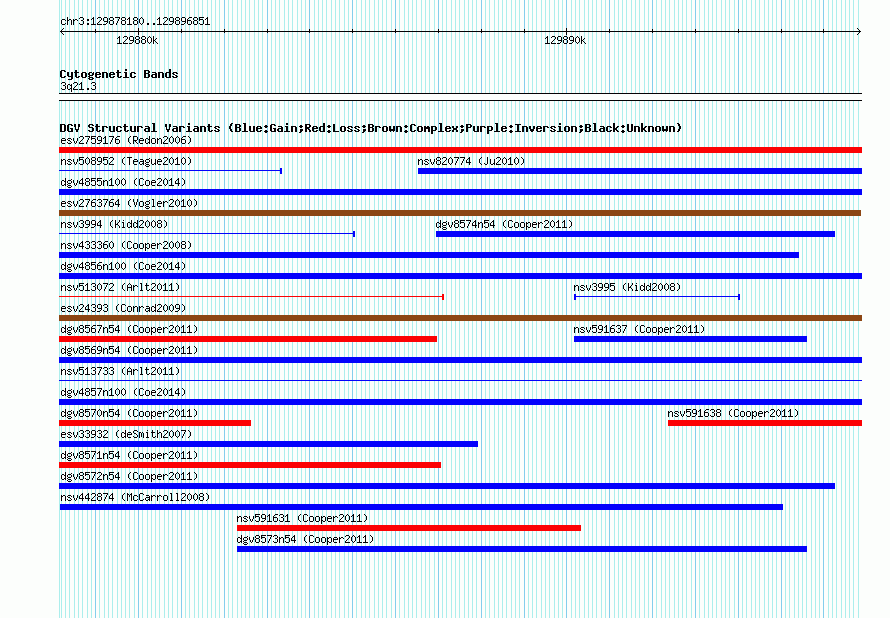Select the thin red nsv513072 line
Viewport: 890px width, 618px height.
(x=251, y=297)
